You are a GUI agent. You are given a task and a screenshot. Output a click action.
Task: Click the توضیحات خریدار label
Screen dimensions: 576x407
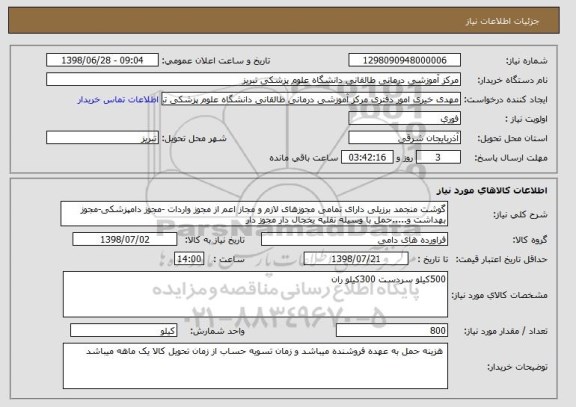point(517,367)
